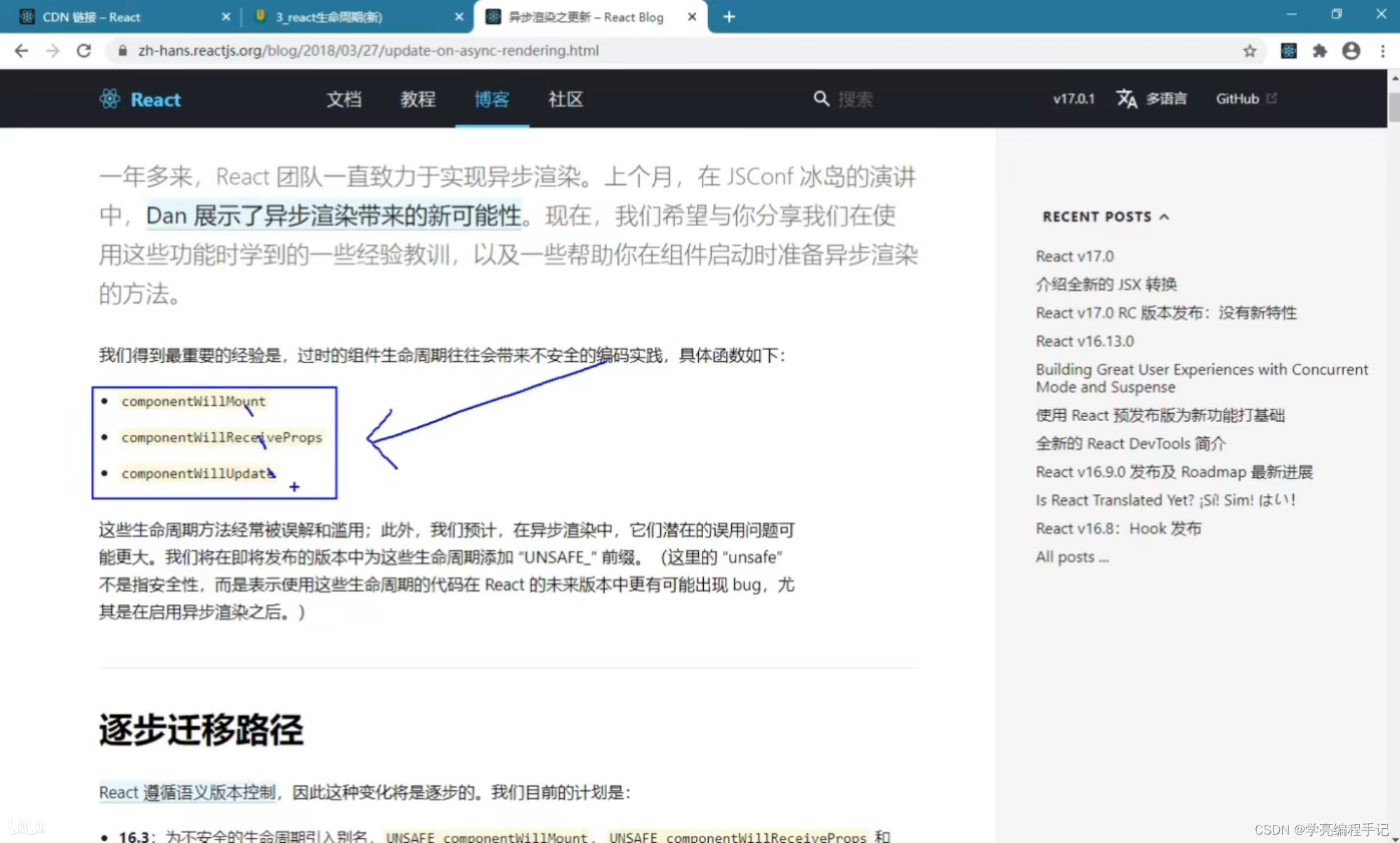Click the page vertical scrollbar thumb
The image size is (1400, 843).
(1394, 107)
